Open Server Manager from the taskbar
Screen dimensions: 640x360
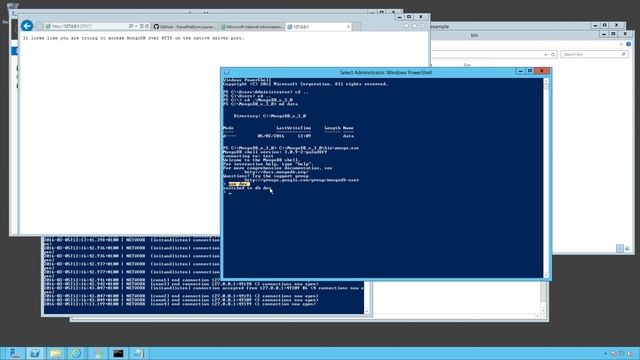click(x=15, y=353)
